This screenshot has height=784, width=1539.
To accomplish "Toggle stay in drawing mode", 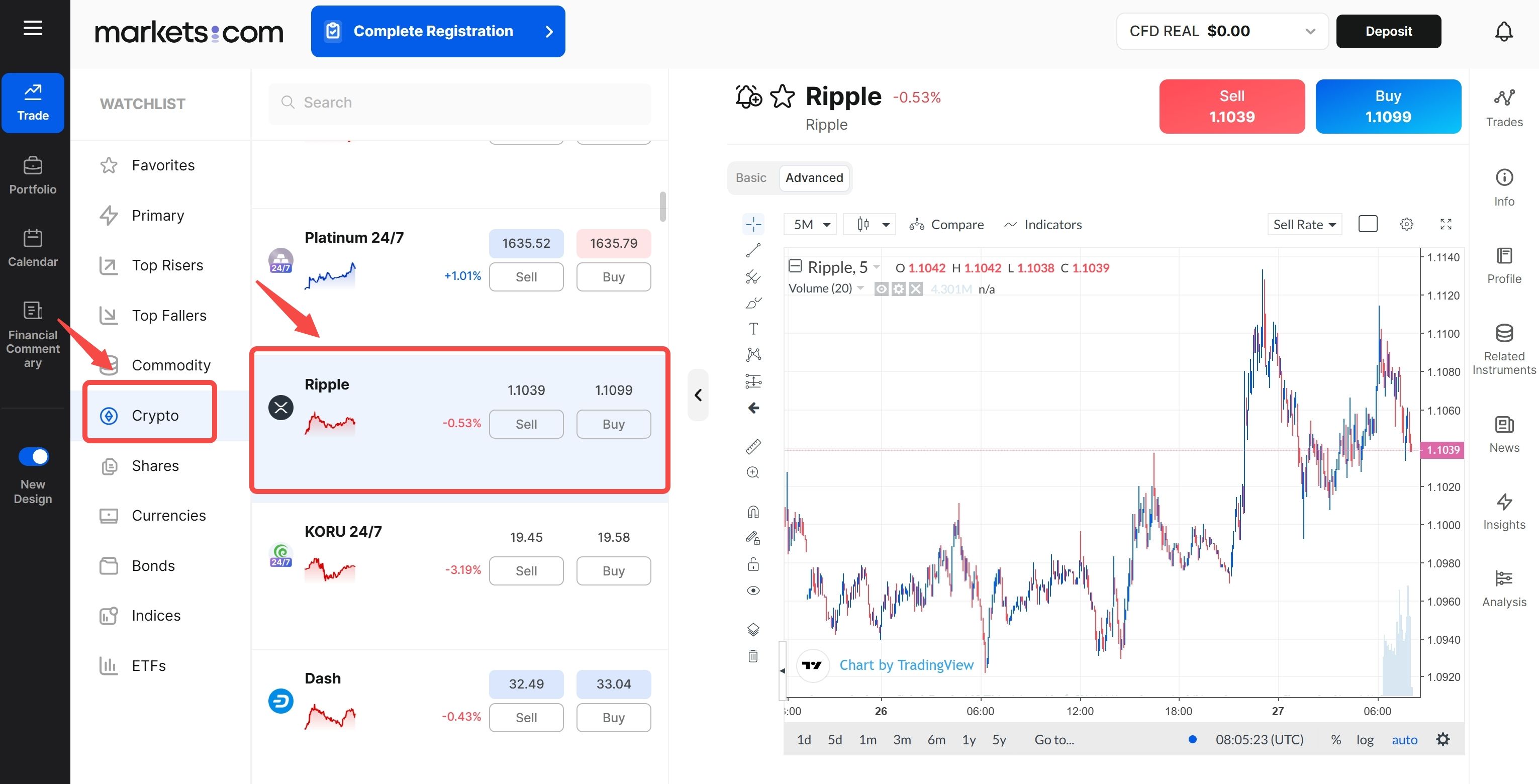I will pos(753,538).
